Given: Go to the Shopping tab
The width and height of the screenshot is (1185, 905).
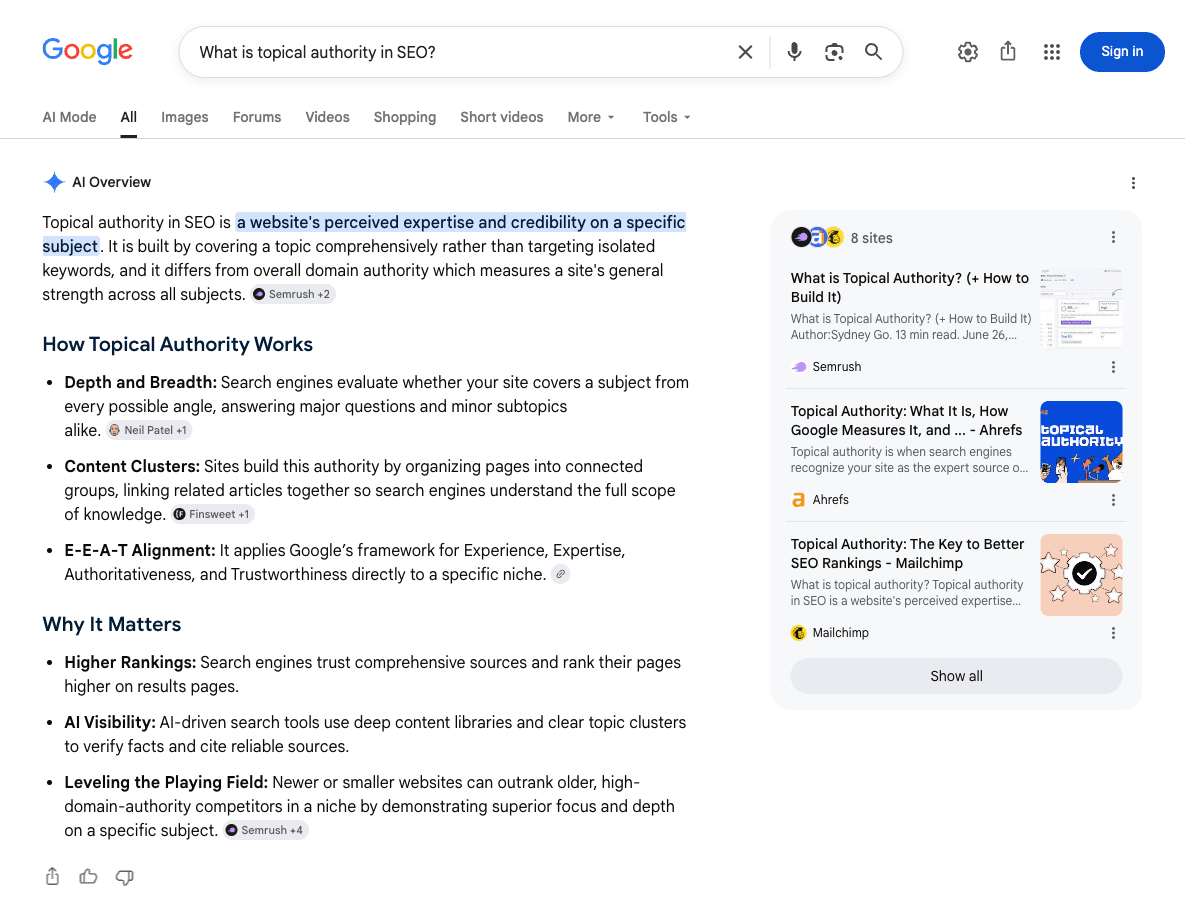Looking at the screenshot, I should point(404,117).
